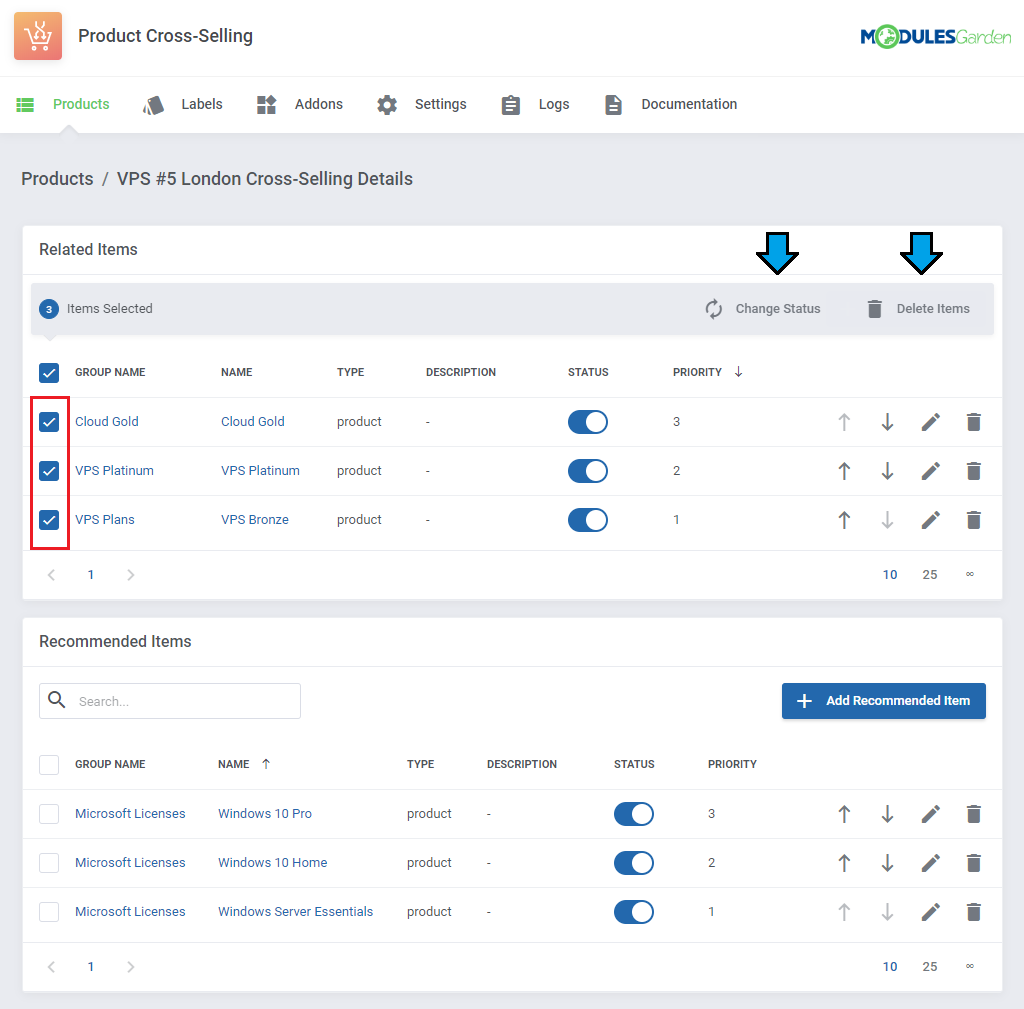This screenshot has width=1024, height=1009.
Task: Delete the Cloud Gold related item
Action: (974, 422)
